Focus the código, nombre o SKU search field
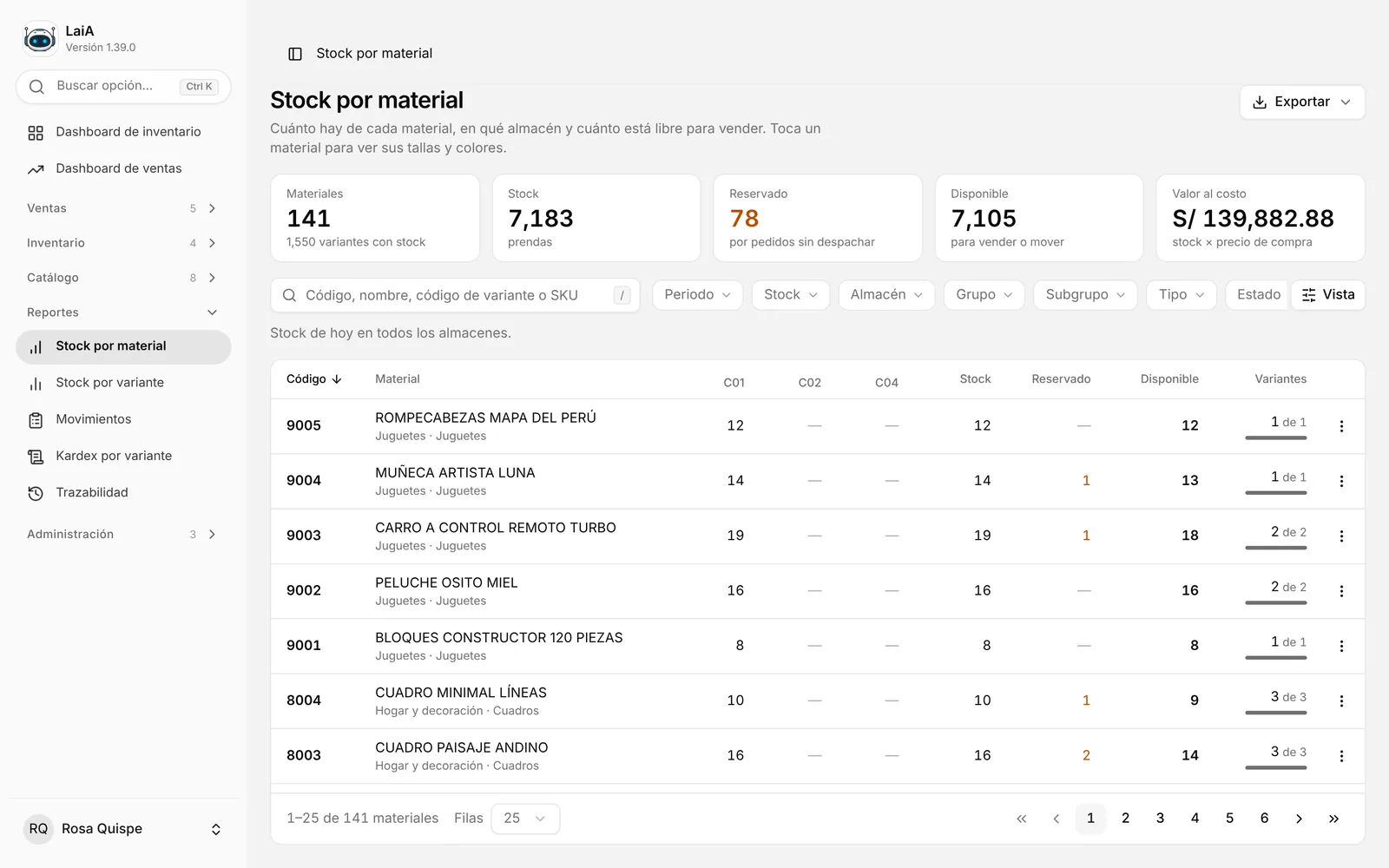Screen dimensions: 1389x868 coord(455,295)
